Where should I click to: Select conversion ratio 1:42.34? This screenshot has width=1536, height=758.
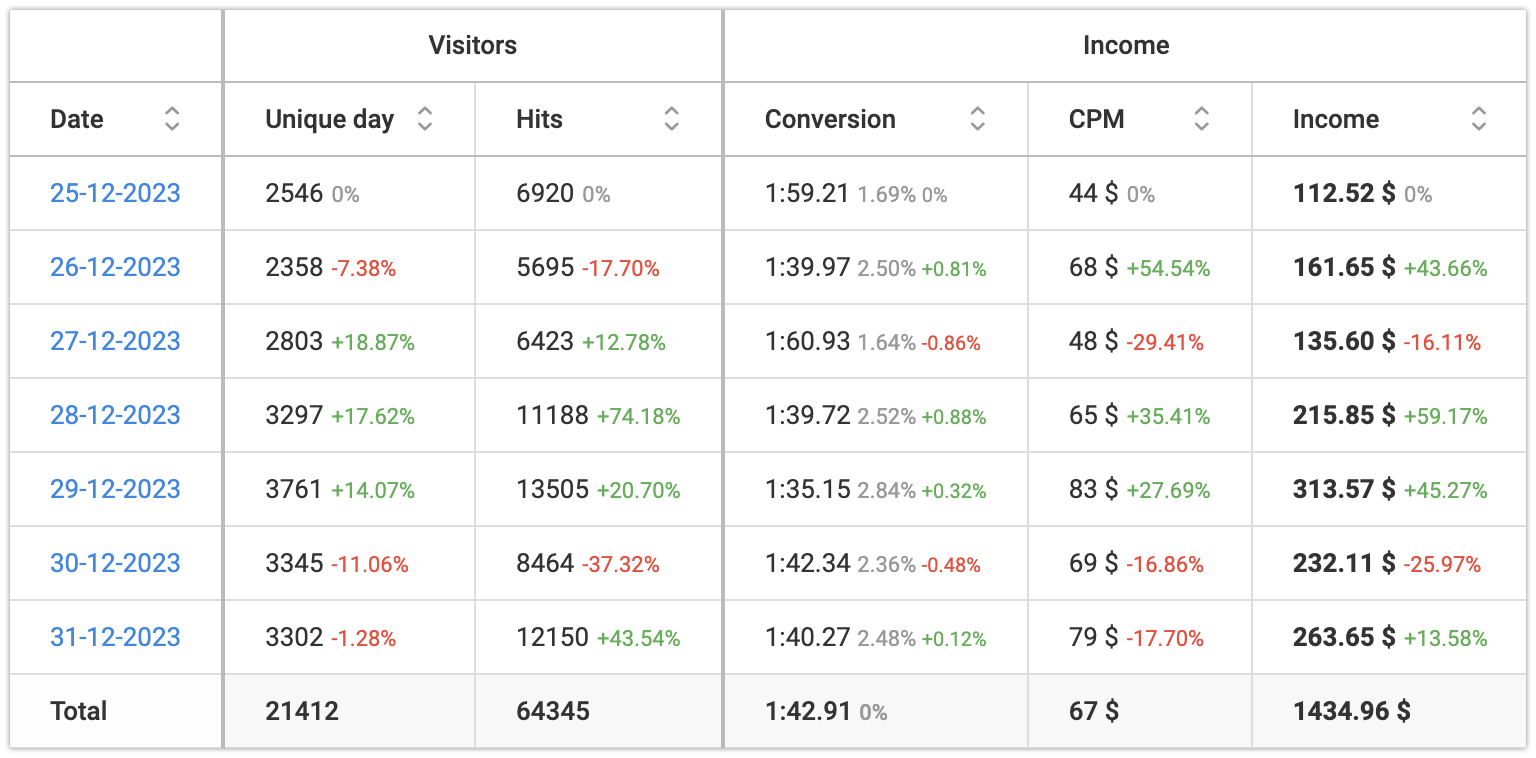[808, 563]
